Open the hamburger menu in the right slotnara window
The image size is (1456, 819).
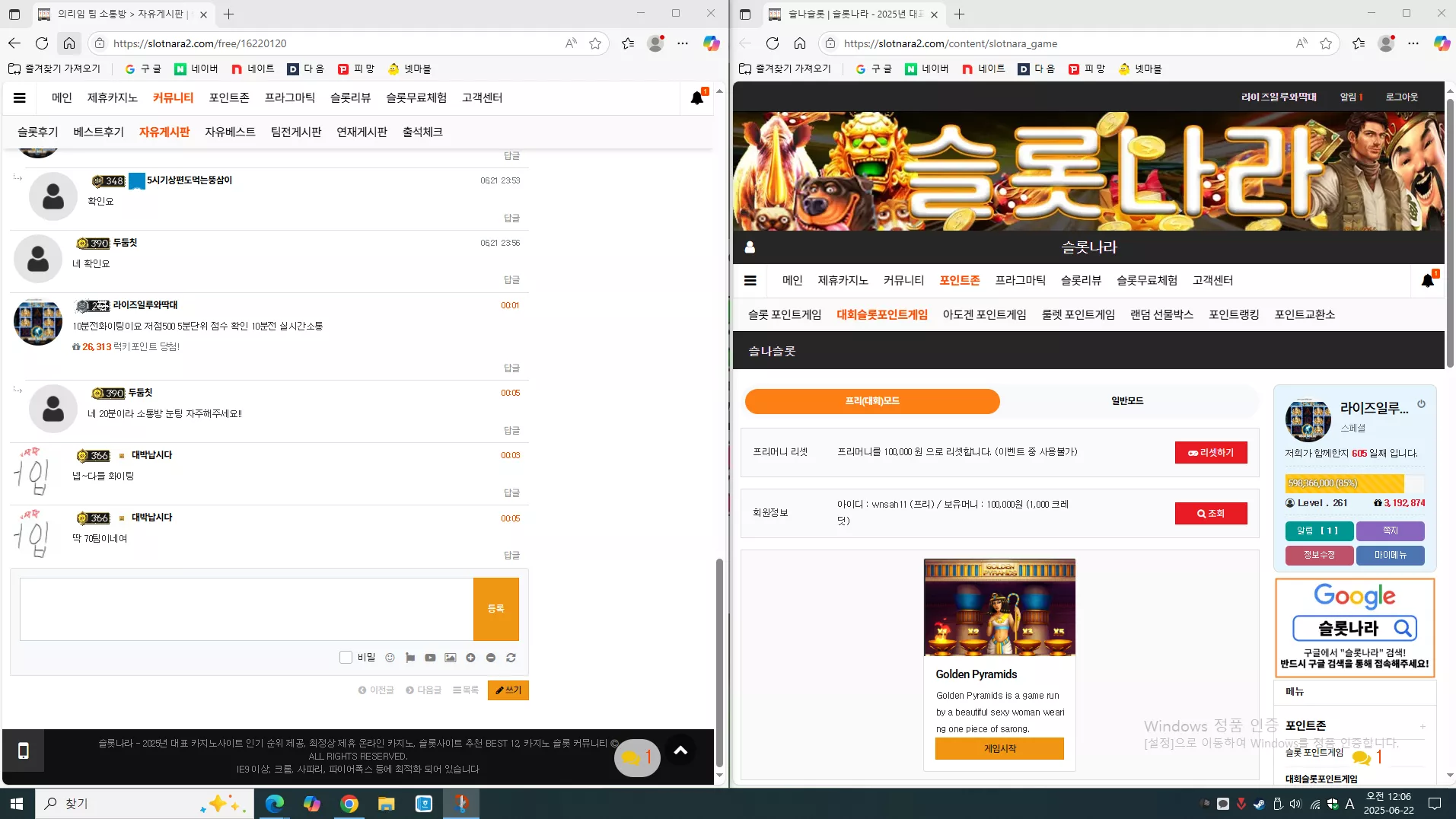[750, 280]
